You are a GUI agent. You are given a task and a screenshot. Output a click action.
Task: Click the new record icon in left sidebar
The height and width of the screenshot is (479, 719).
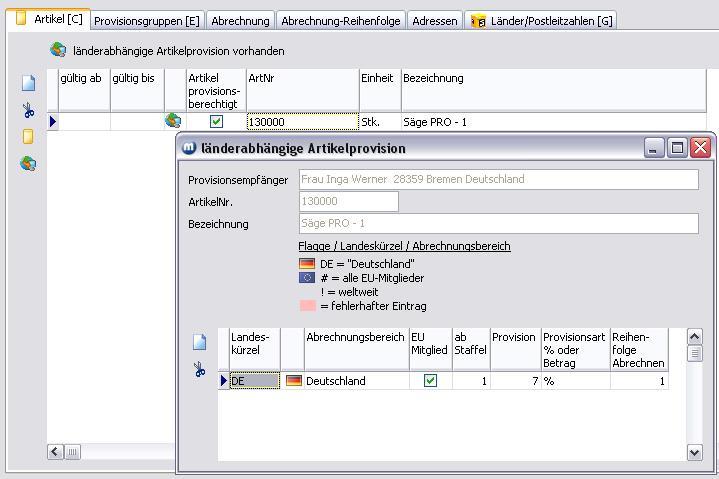click(x=28, y=84)
